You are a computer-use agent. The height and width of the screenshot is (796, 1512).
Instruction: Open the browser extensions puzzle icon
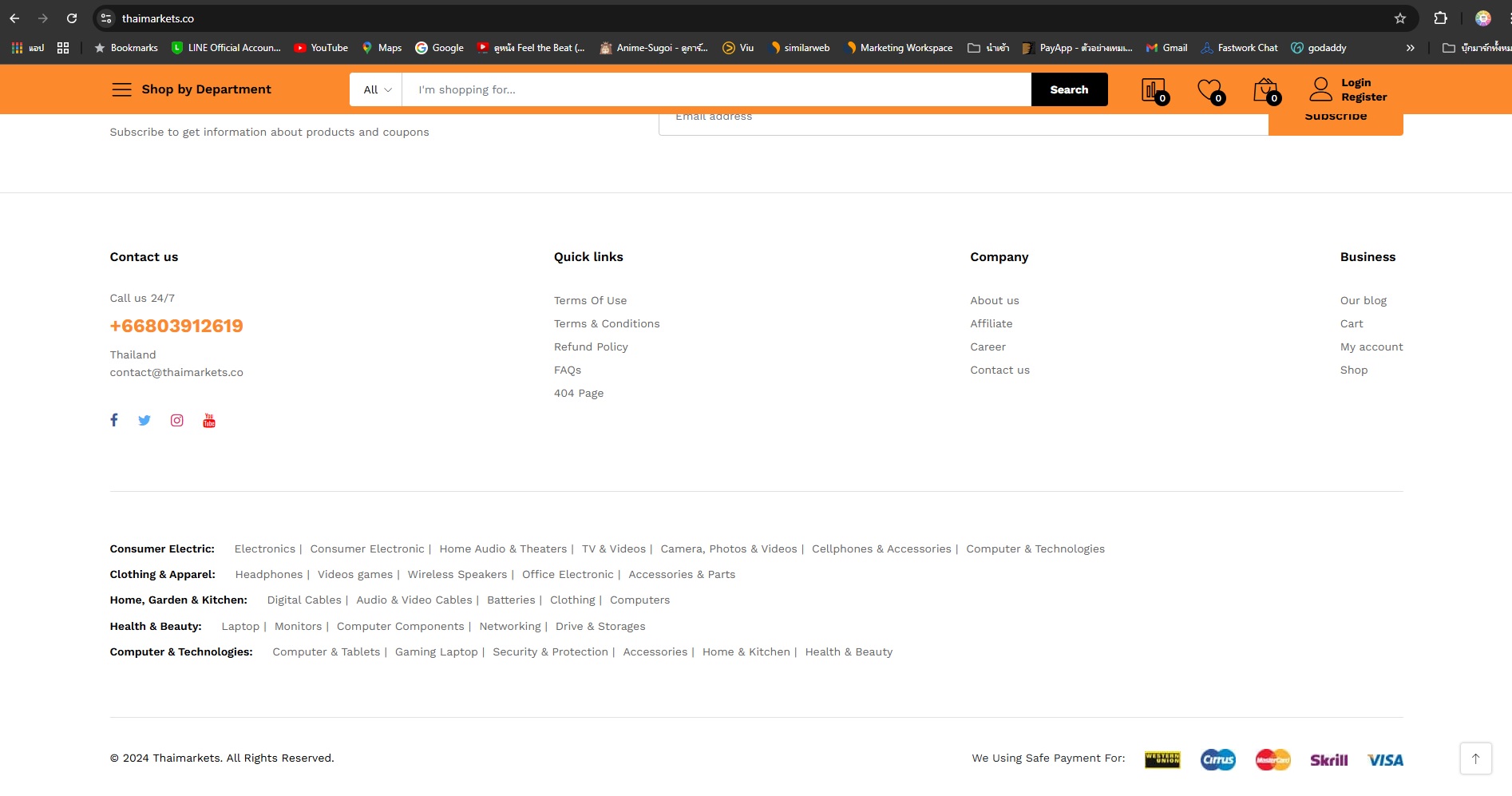pyautogui.click(x=1440, y=18)
